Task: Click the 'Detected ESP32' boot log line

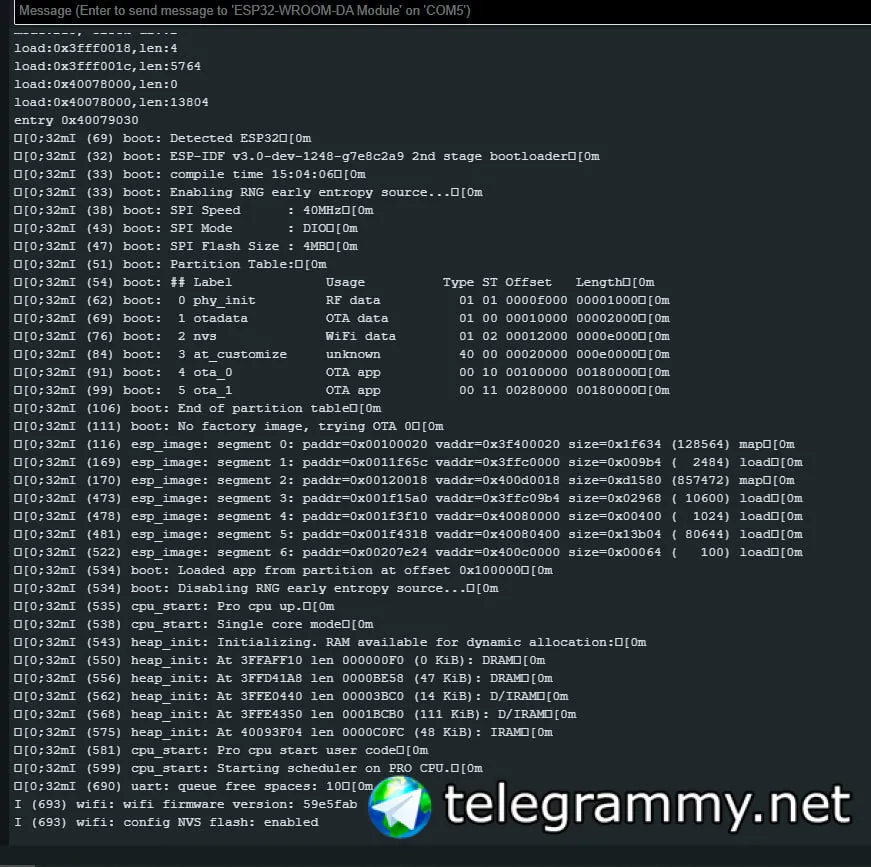Action: pyautogui.click(x=163, y=138)
